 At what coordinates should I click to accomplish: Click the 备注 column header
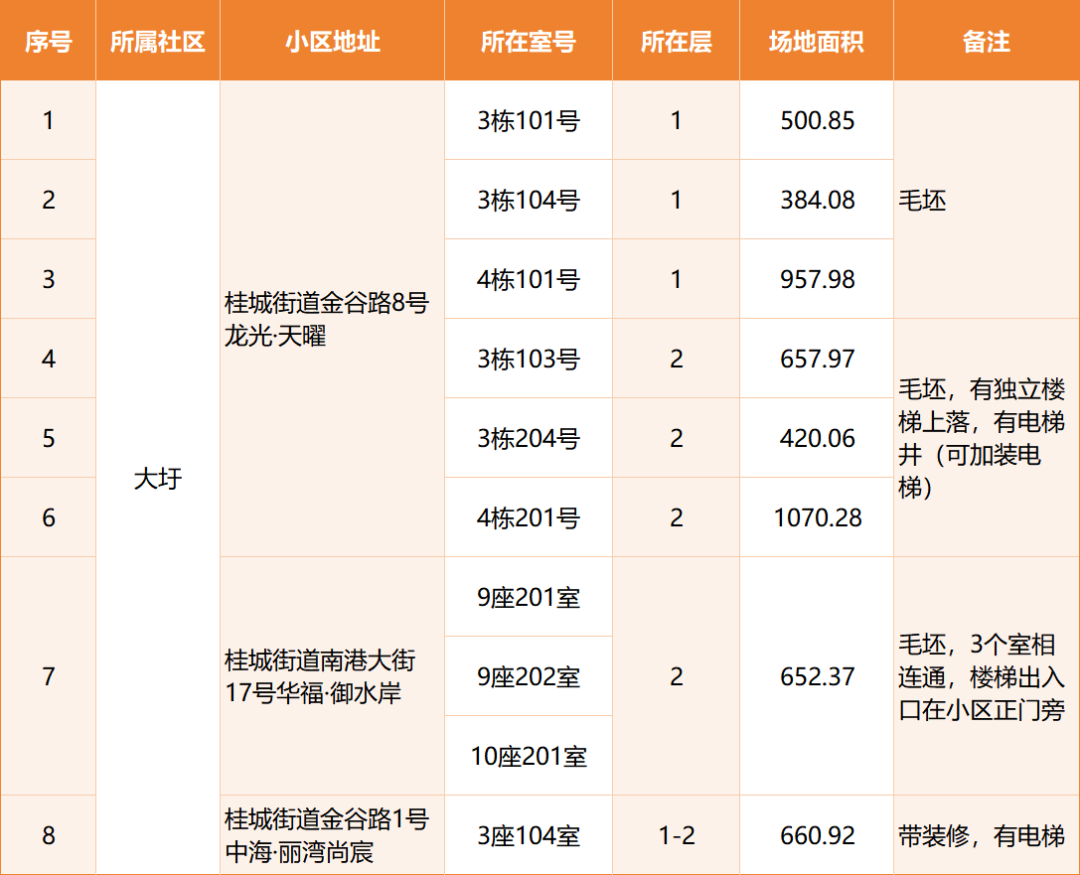coord(986,41)
